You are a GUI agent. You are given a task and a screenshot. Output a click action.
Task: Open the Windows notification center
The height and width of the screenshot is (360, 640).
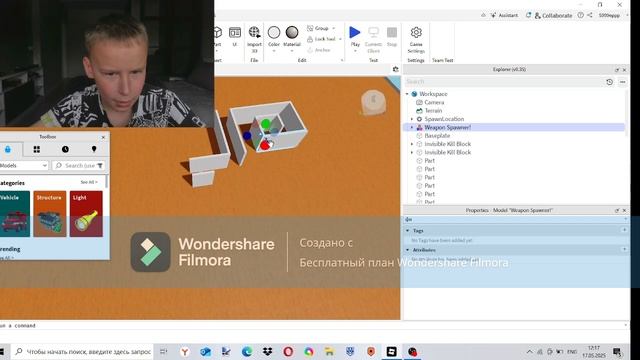coord(617,351)
